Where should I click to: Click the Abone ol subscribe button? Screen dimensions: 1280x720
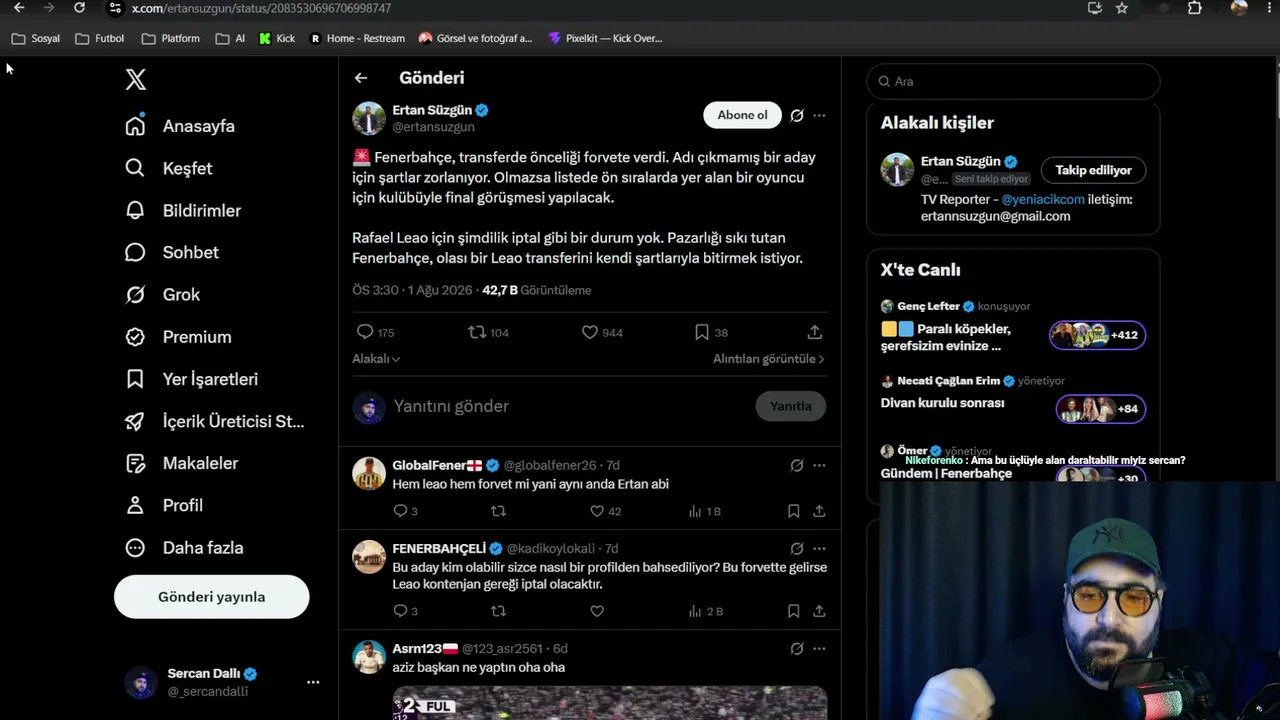(x=742, y=115)
